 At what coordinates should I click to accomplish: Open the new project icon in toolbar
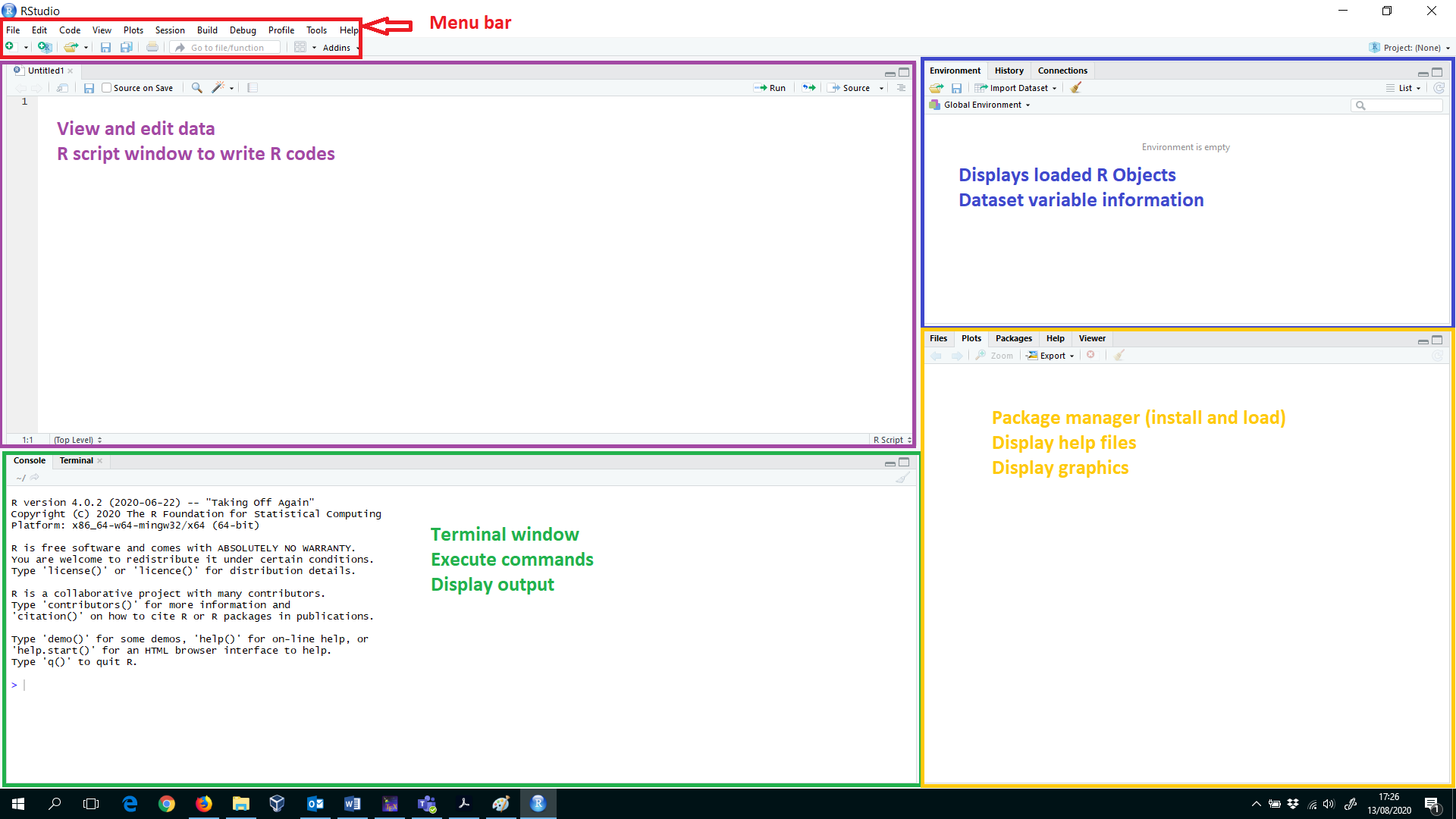click(44, 46)
